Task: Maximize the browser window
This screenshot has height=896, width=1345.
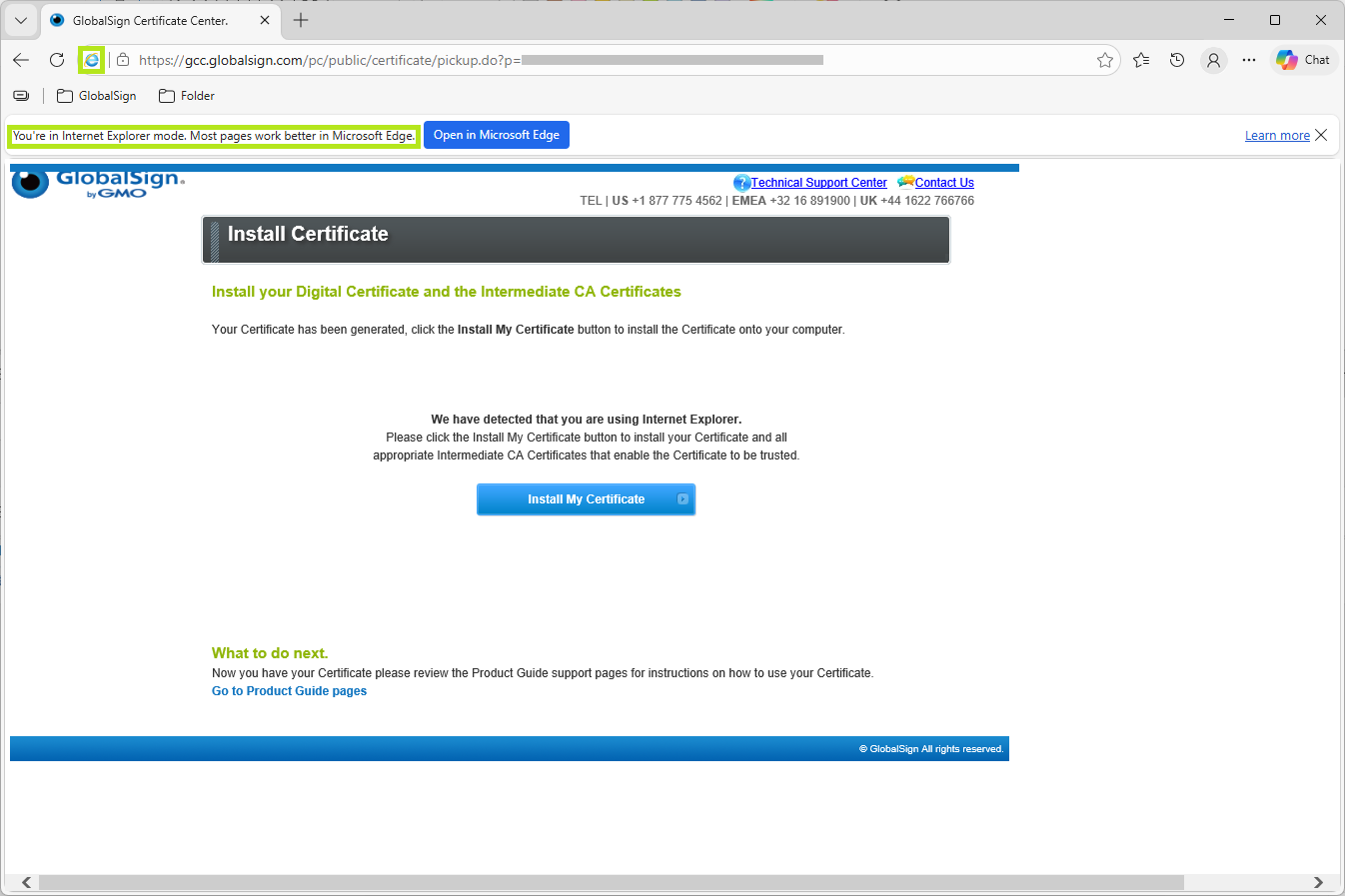Action: tap(1275, 20)
